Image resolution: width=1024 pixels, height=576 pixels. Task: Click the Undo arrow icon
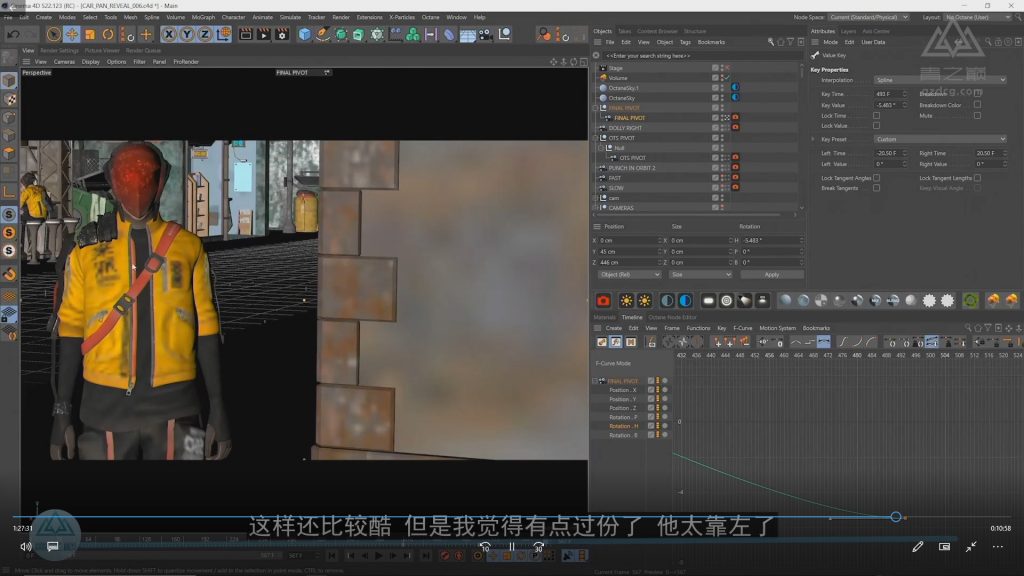click(13, 34)
